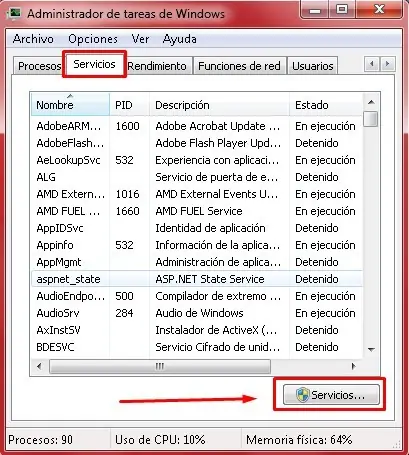Sort list by Estado column header

325,105
